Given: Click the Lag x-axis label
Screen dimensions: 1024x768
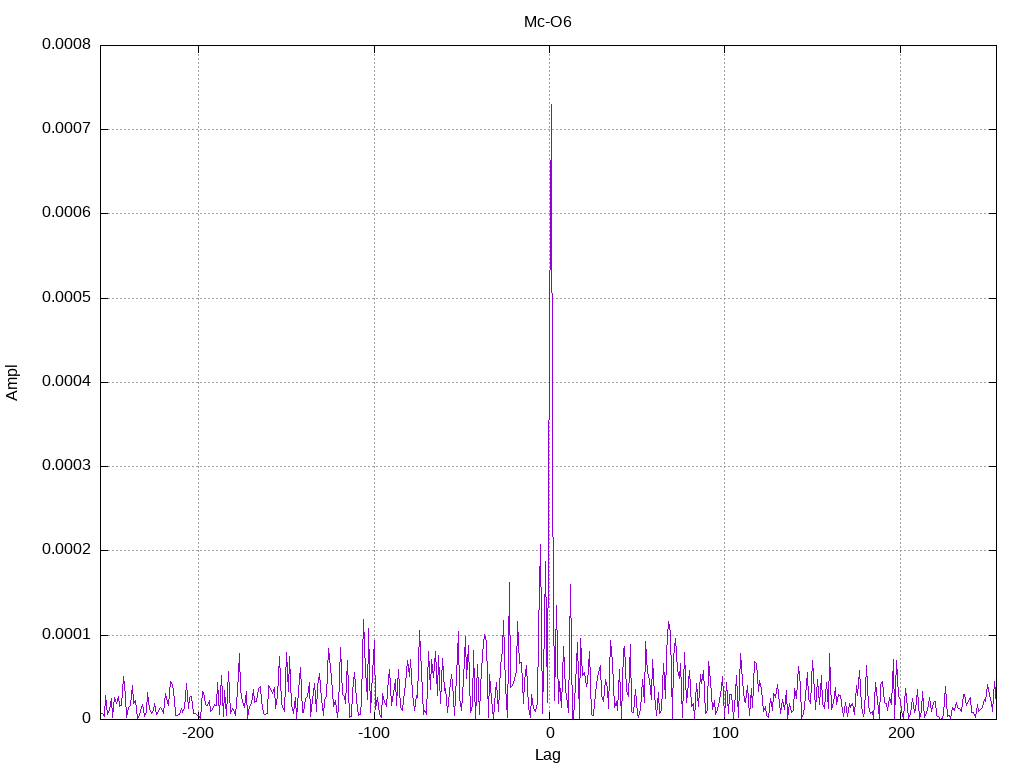Looking at the screenshot, I should pyautogui.click(x=547, y=755).
